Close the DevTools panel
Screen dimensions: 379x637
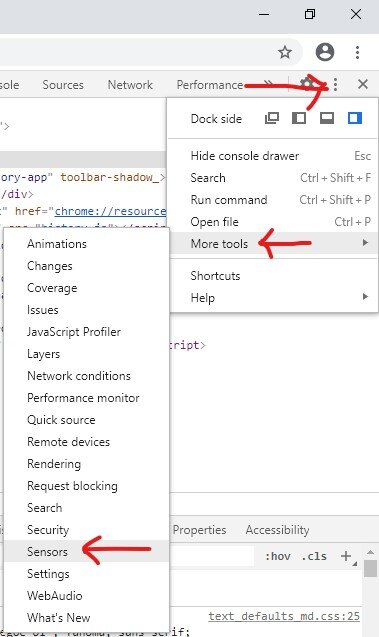click(x=363, y=84)
